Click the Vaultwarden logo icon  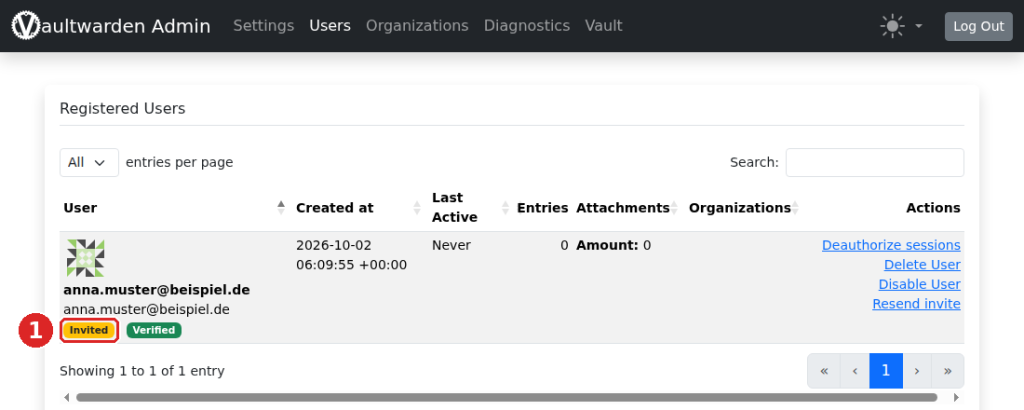[x=25, y=26]
